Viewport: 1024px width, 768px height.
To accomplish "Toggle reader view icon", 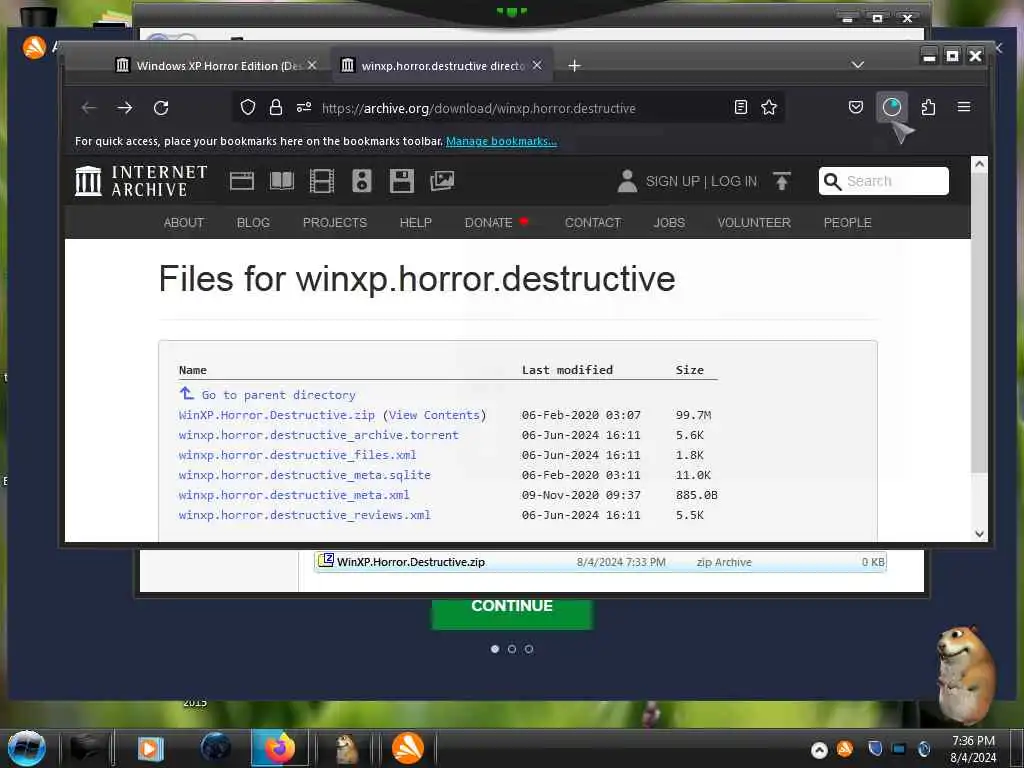I will (x=741, y=107).
